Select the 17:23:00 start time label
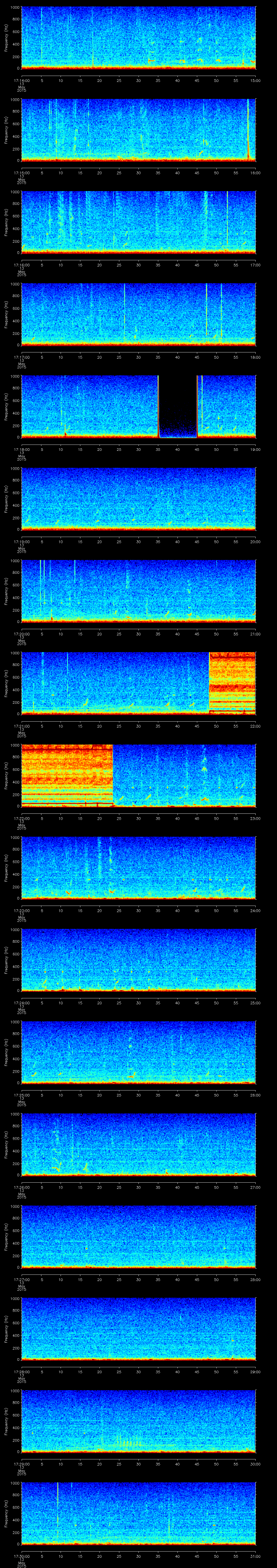Screen dimensions: 277x1568 pyautogui.click(x=21, y=910)
